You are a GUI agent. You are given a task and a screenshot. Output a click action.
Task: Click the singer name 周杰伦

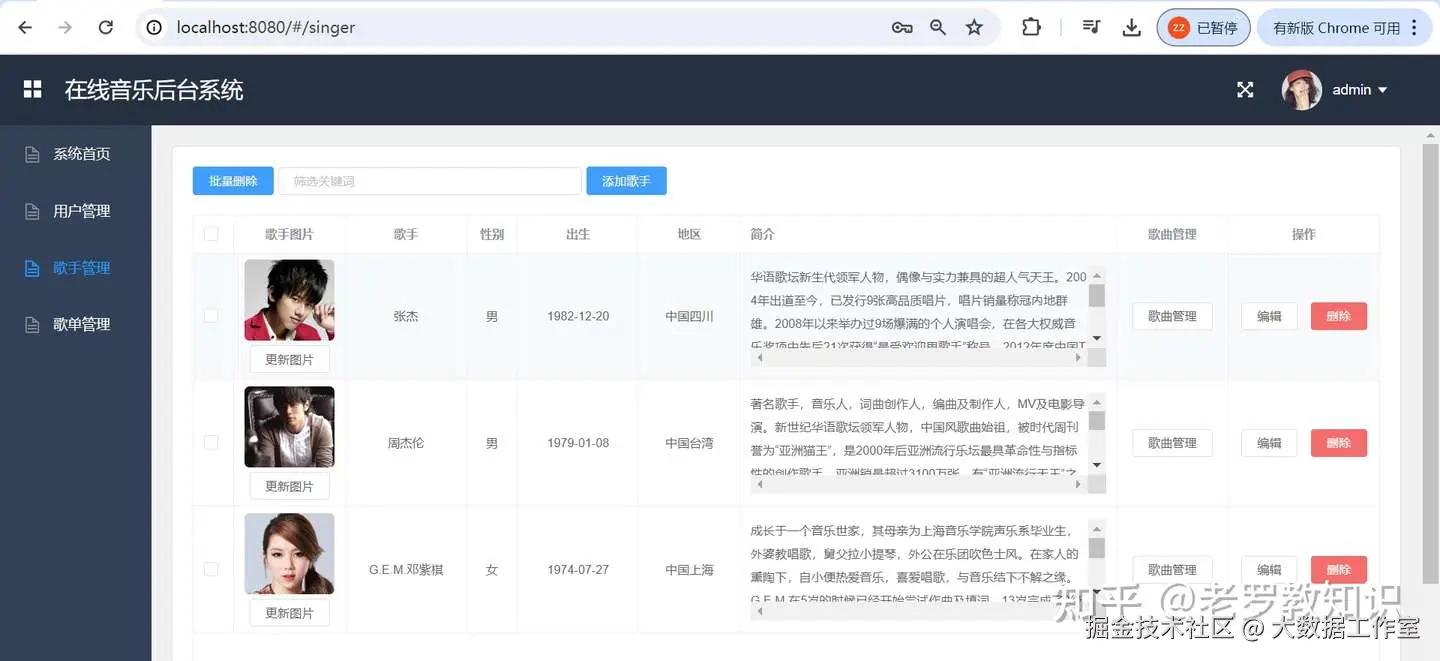pos(406,443)
